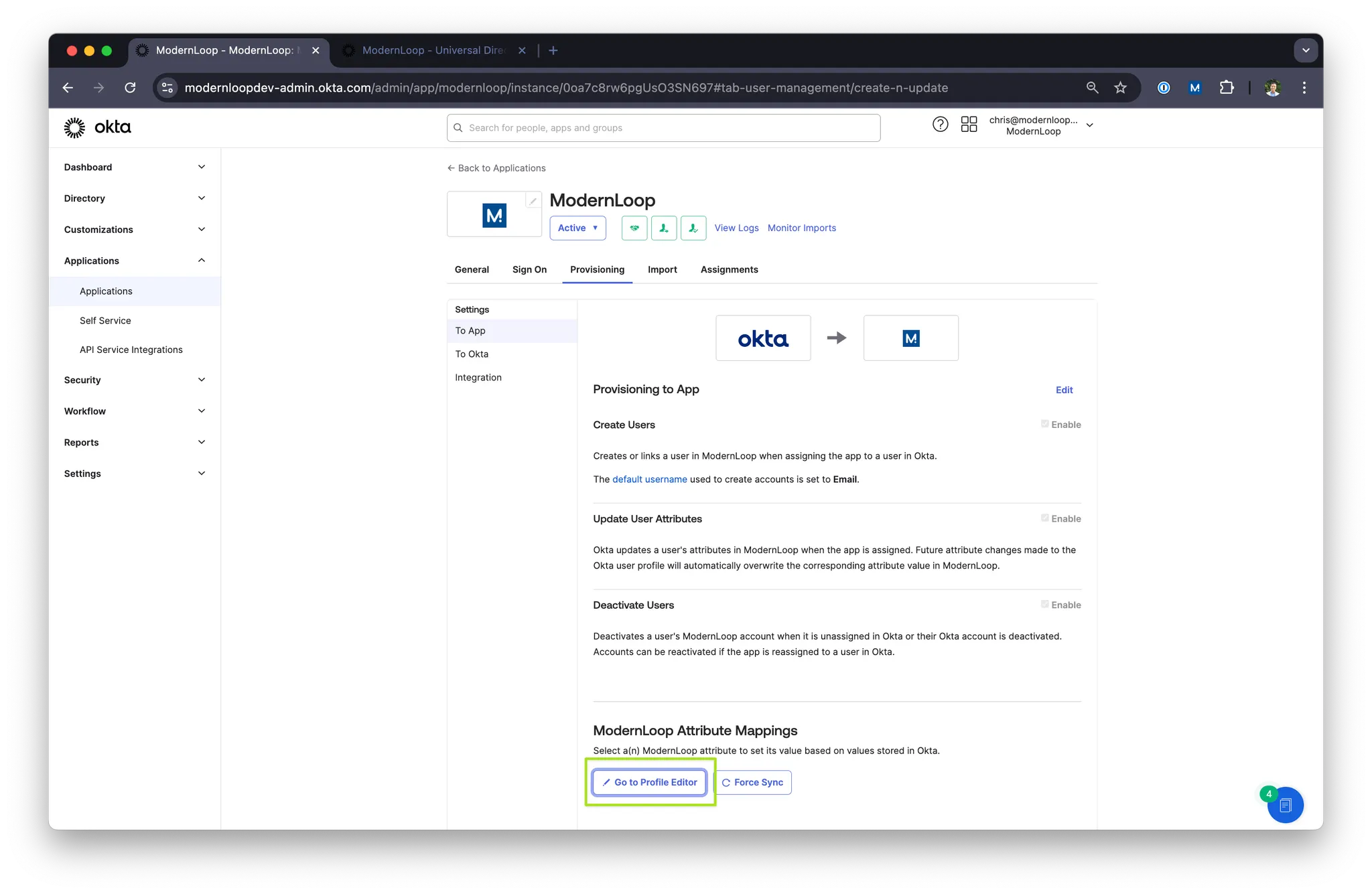Open the ModernLoop browser extension icon
The image size is (1372, 894).
1194,88
